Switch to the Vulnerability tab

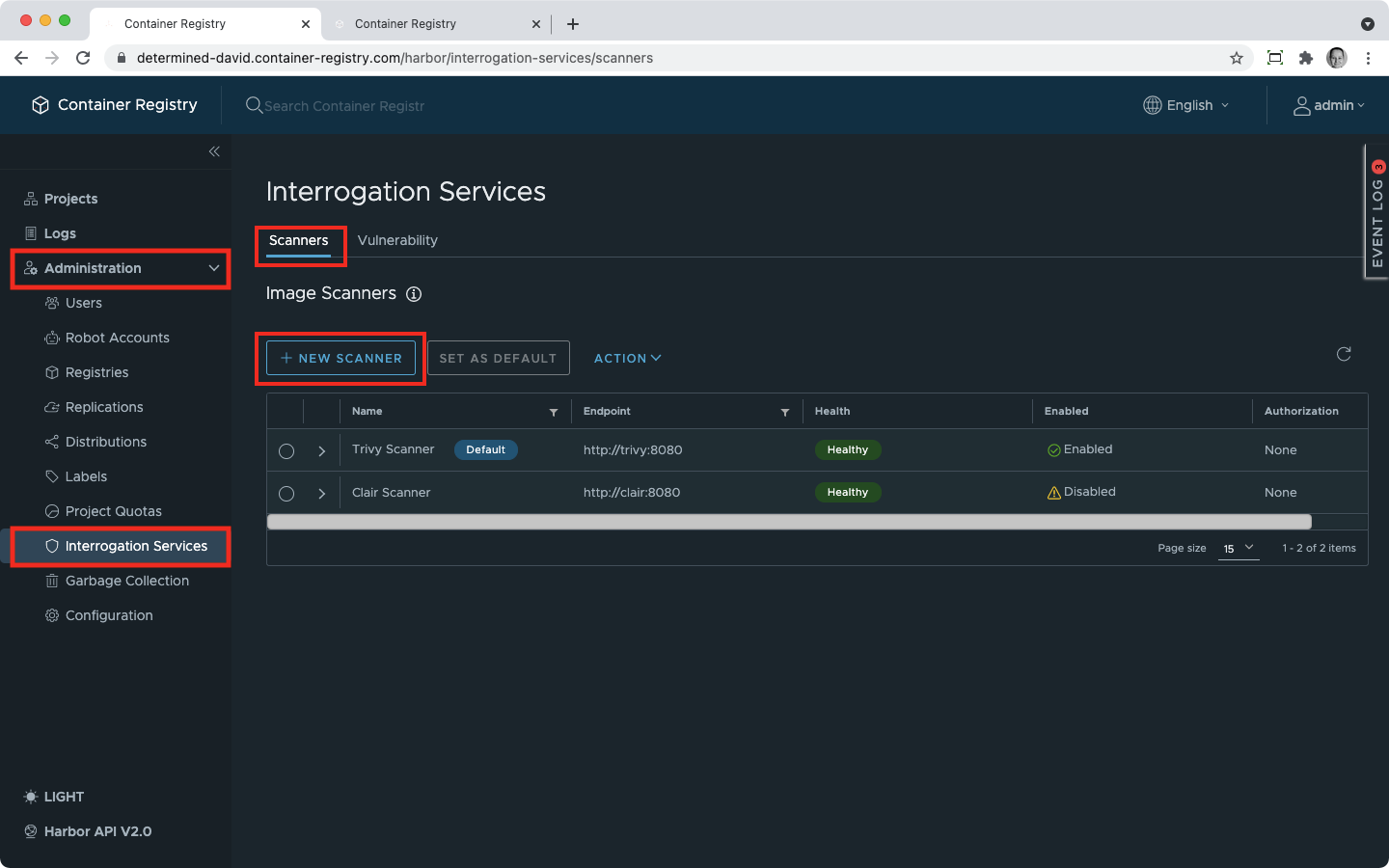point(397,241)
